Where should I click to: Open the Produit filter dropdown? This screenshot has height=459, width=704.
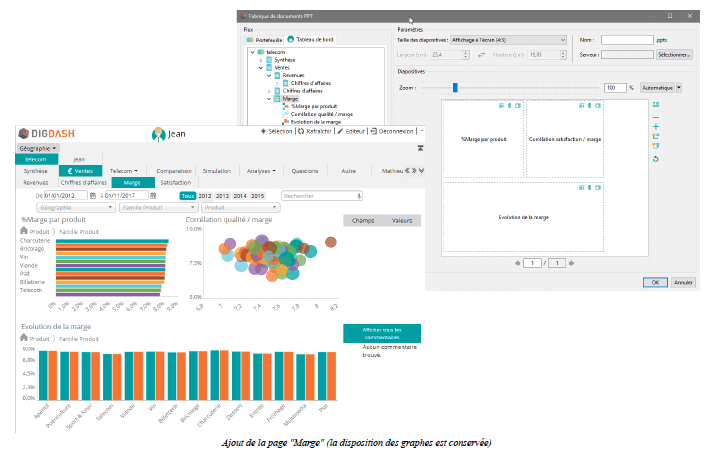click(x=241, y=207)
